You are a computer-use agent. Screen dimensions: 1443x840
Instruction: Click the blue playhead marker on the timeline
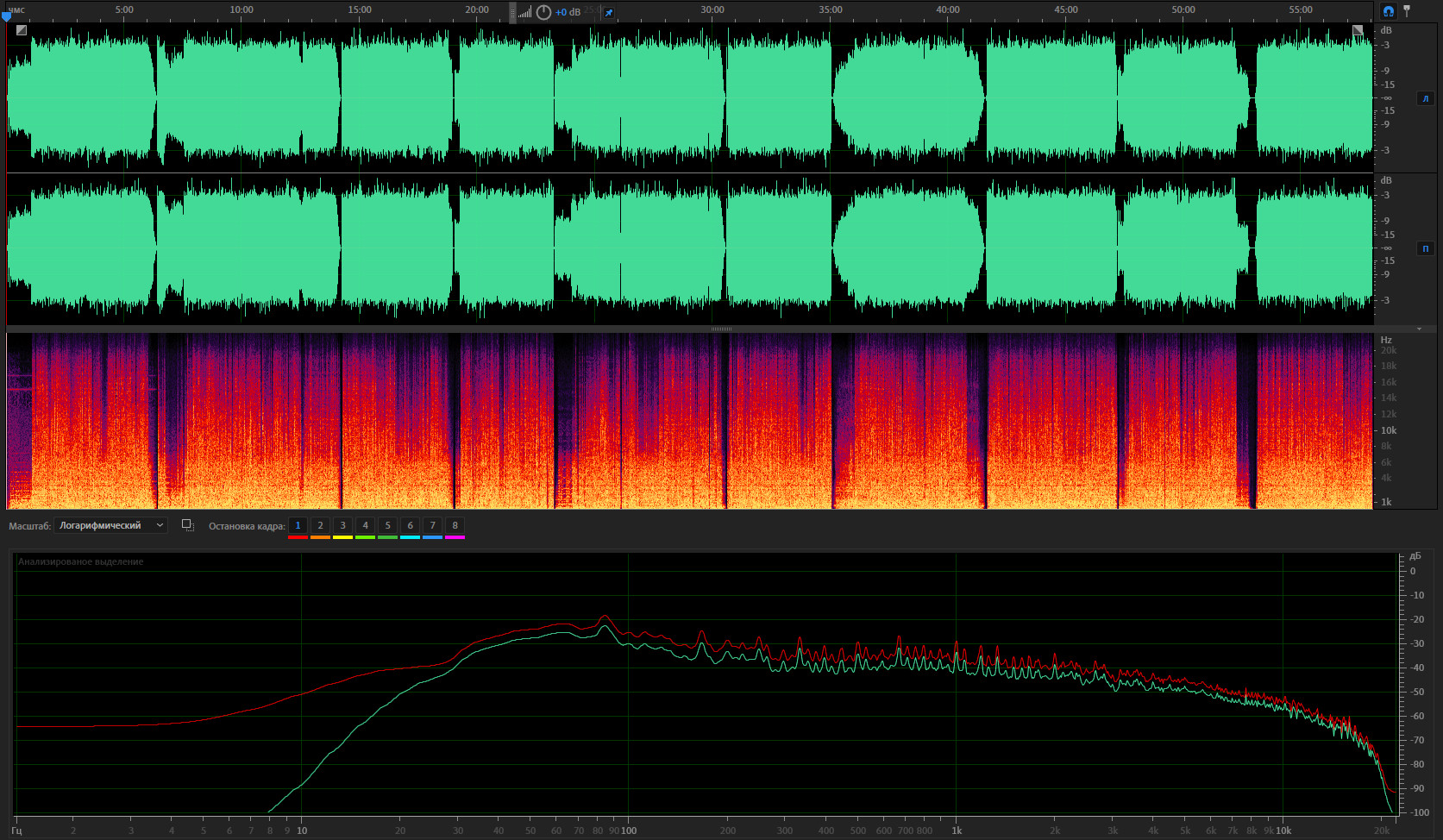6,16
